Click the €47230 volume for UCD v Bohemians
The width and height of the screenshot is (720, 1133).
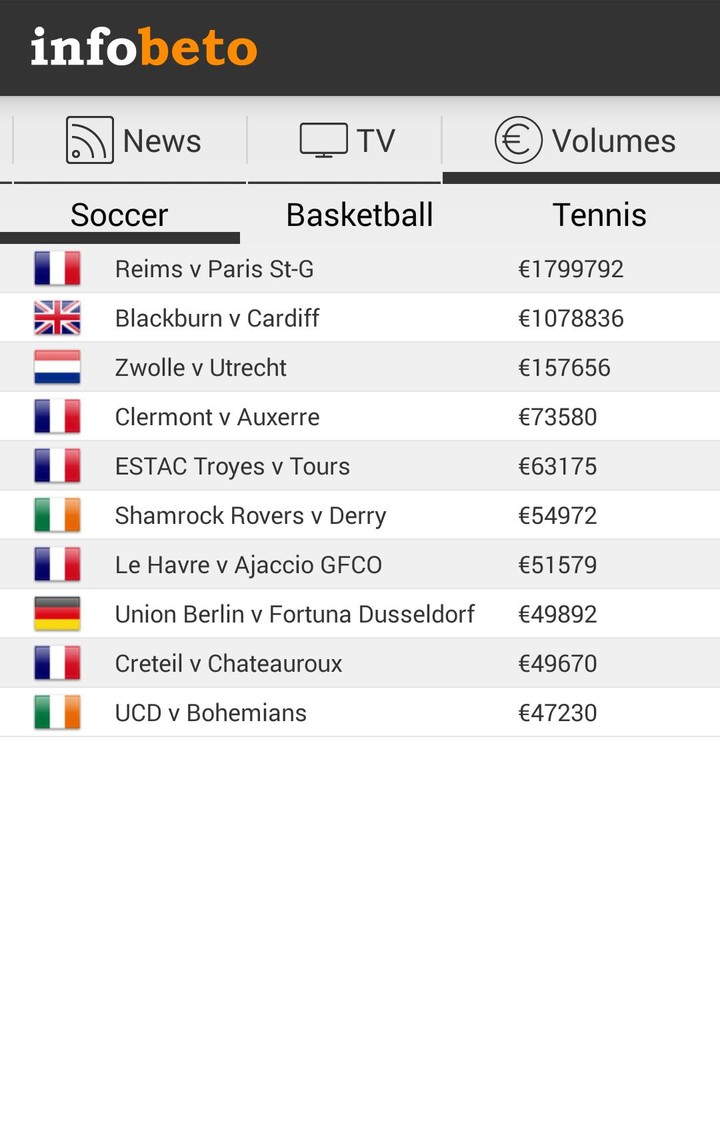coord(557,713)
